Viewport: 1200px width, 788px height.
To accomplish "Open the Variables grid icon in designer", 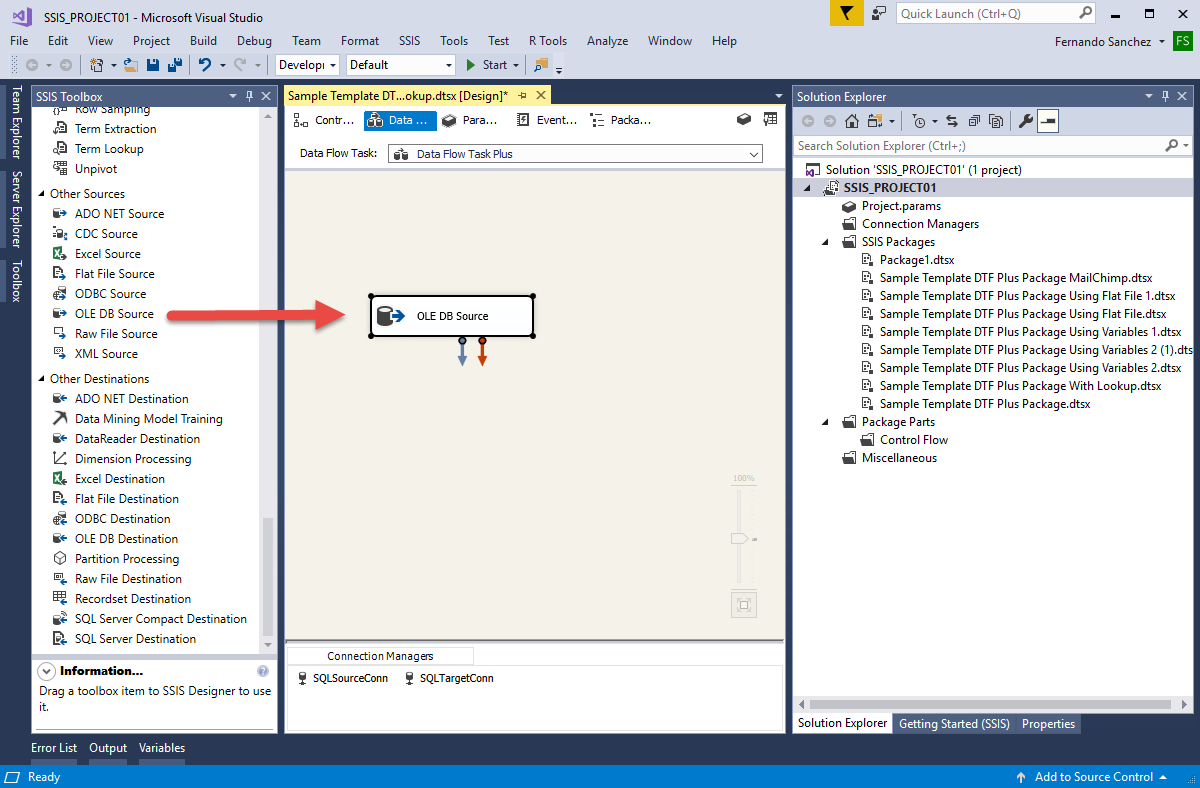I will (x=770, y=119).
